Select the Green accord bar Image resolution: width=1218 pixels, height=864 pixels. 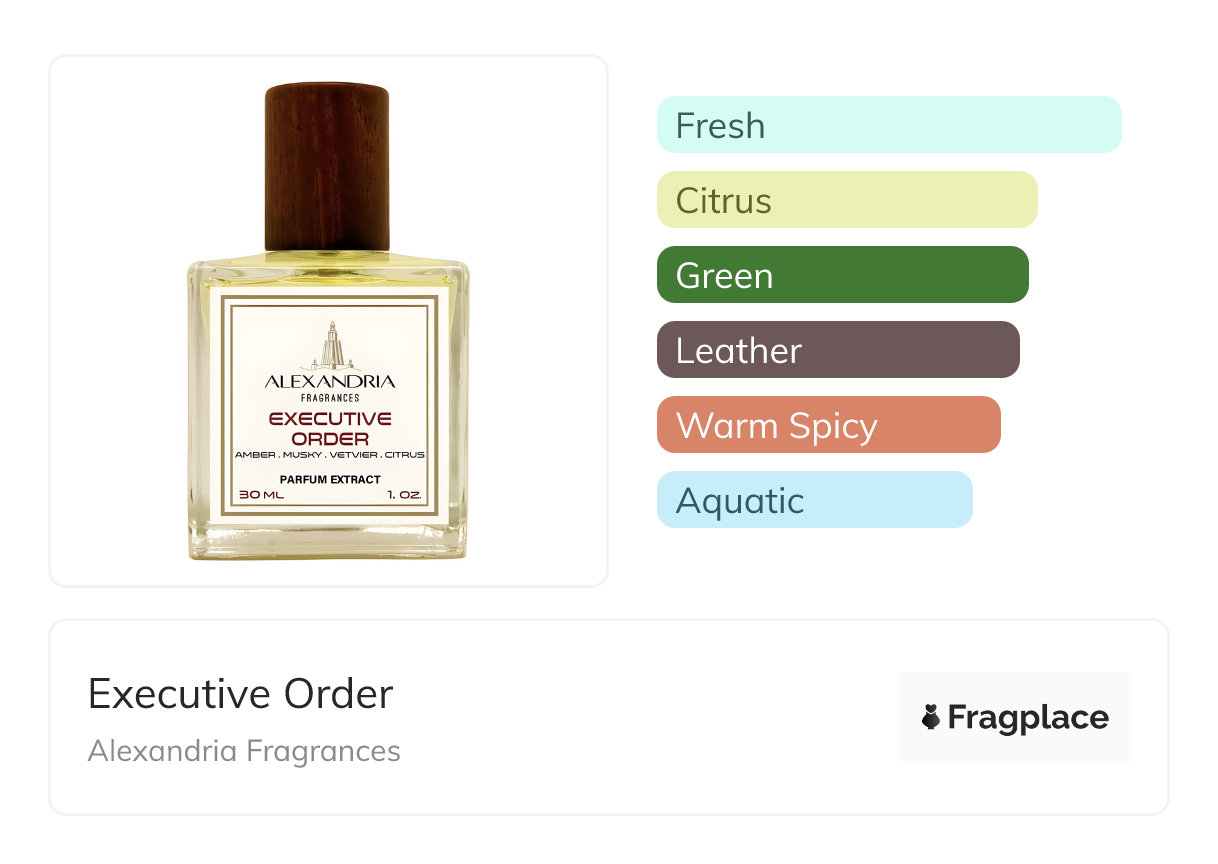pos(843,275)
